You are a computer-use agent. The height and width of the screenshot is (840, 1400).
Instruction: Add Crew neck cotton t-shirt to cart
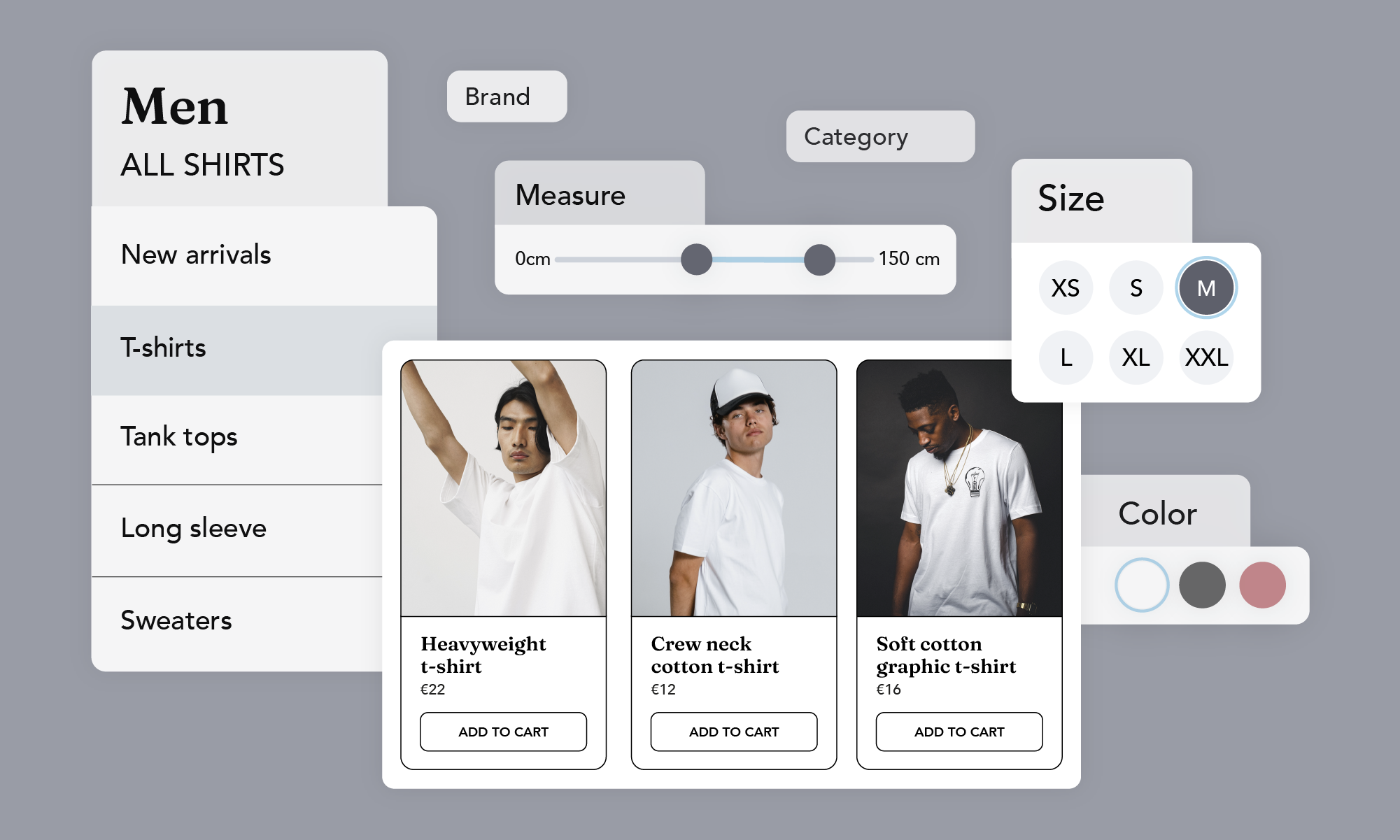tap(733, 732)
